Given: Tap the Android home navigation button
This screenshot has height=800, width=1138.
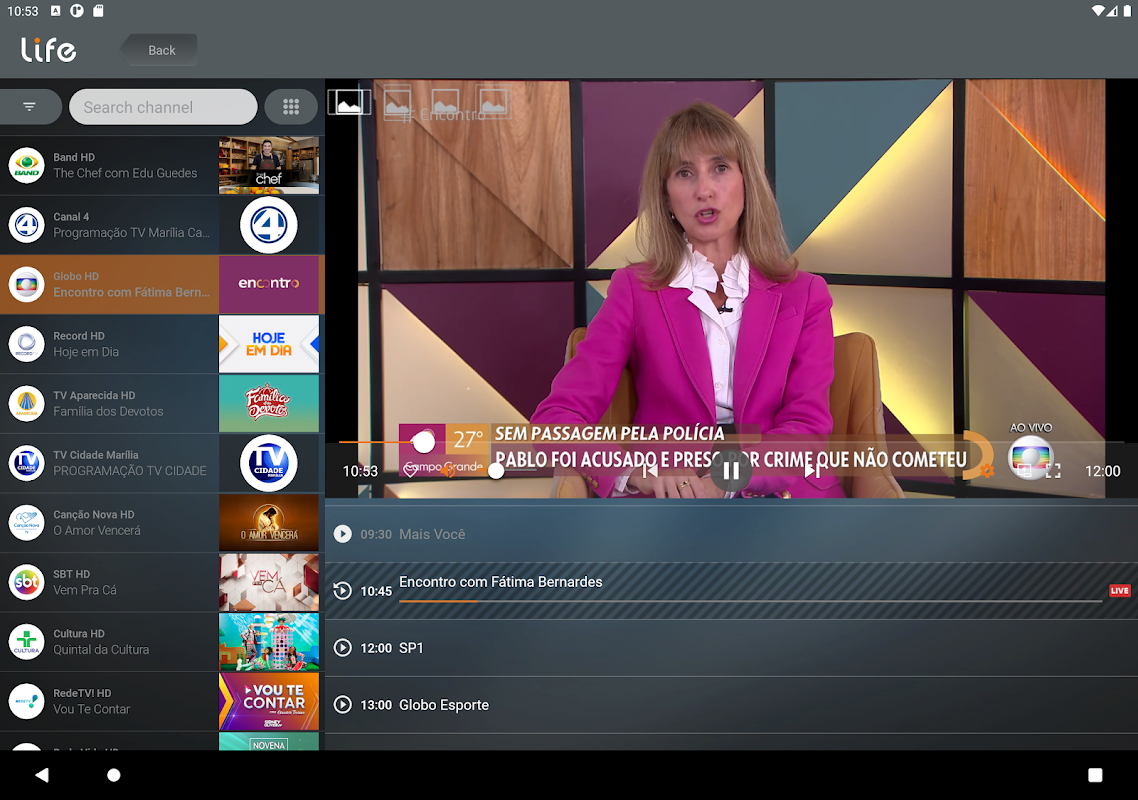Looking at the screenshot, I should (113, 775).
